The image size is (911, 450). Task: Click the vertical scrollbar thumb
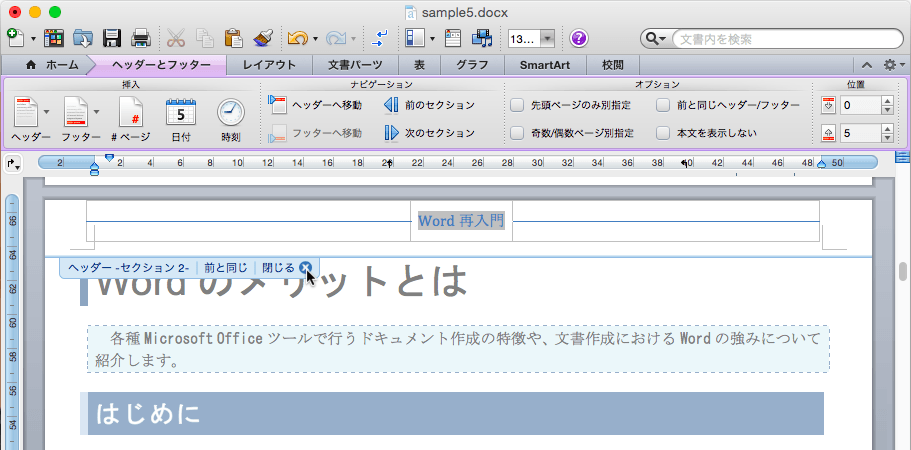click(903, 271)
